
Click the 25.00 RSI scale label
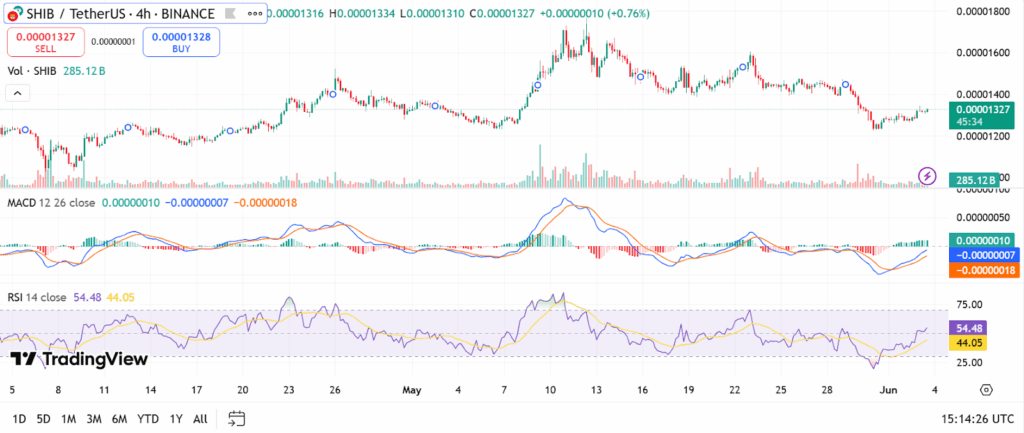tap(968, 362)
